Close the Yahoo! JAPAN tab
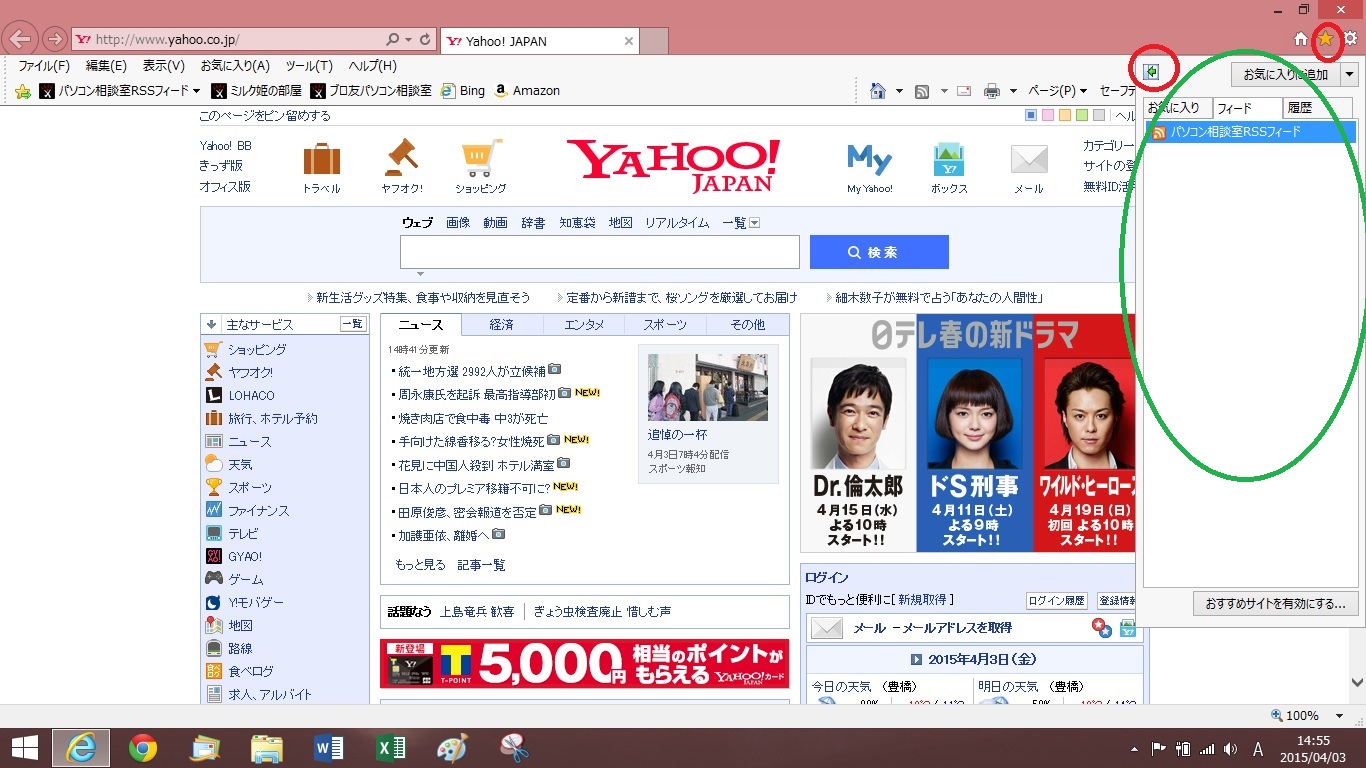This screenshot has height=768, width=1366. 629,41
